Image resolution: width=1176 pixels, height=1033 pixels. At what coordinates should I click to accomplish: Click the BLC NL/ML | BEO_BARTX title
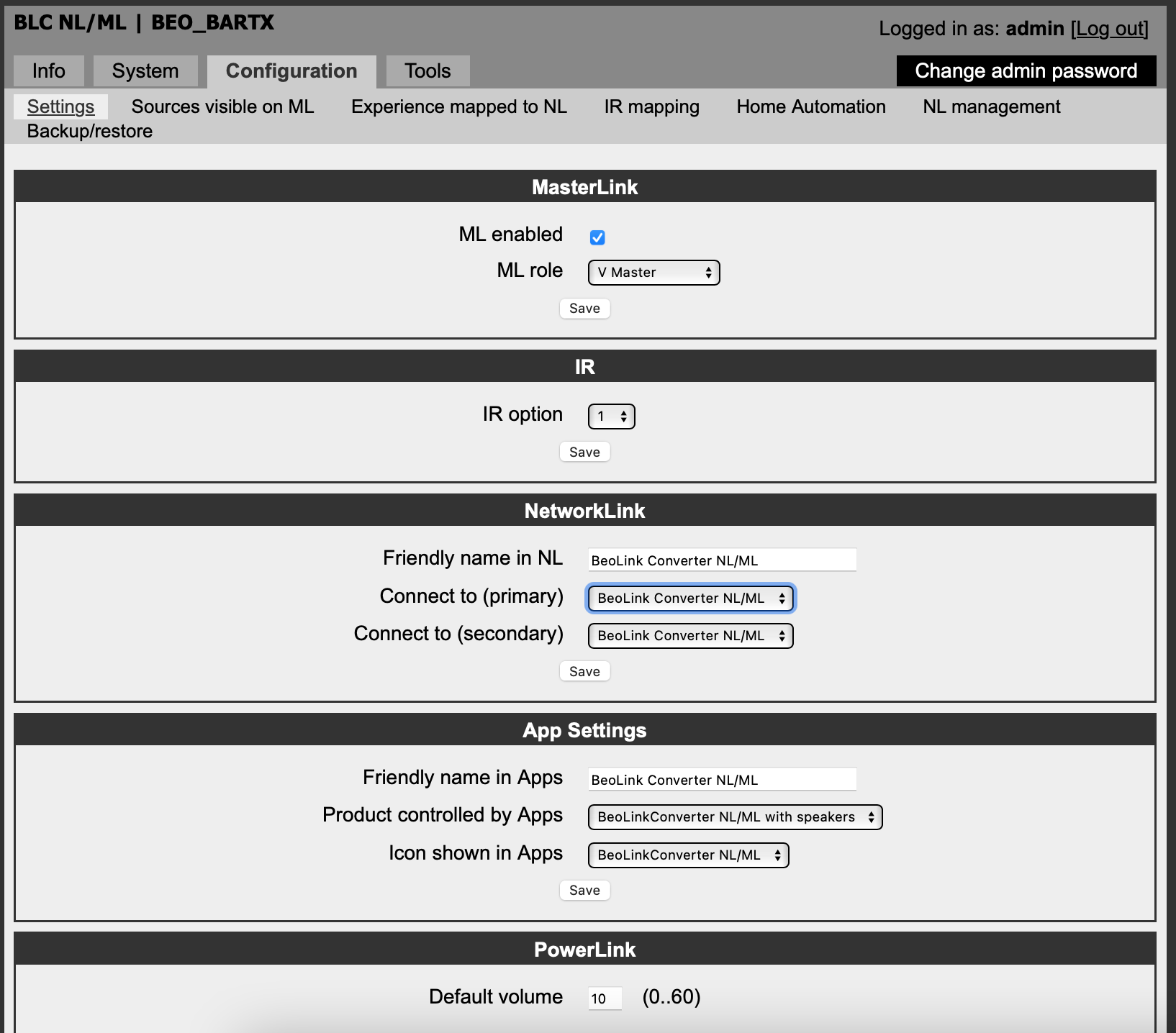click(x=144, y=22)
